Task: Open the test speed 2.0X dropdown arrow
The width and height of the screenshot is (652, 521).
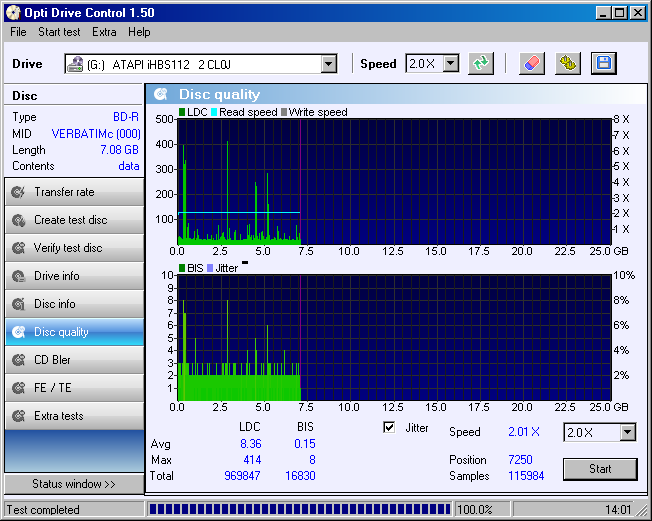Action: tap(627, 432)
